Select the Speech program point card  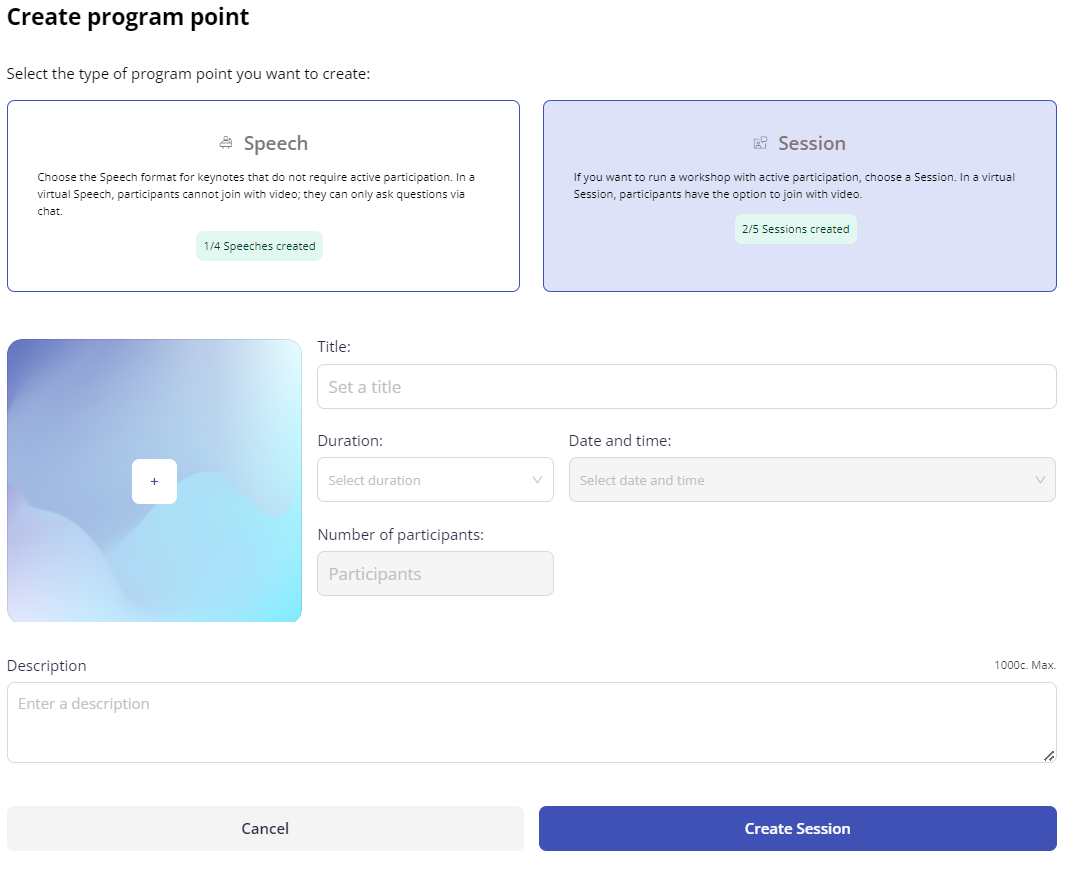(x=263, y=196)
